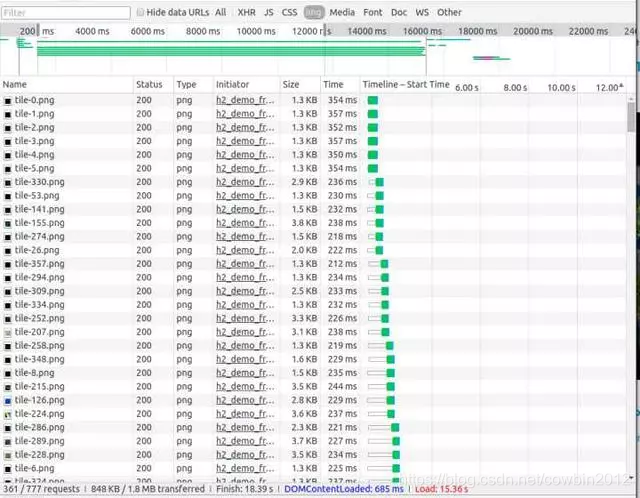The width and height of the screenshot is (640, 498).
Task: Click the green waterfall bar for tile-0.png
Action: [x=373, y=100]
